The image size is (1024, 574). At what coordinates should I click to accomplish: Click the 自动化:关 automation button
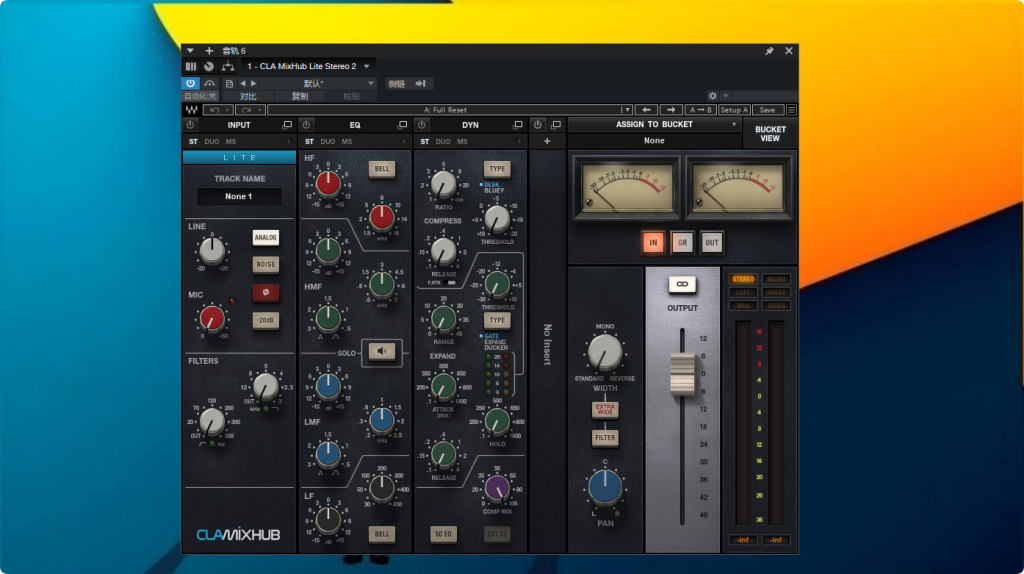(200, 96)
